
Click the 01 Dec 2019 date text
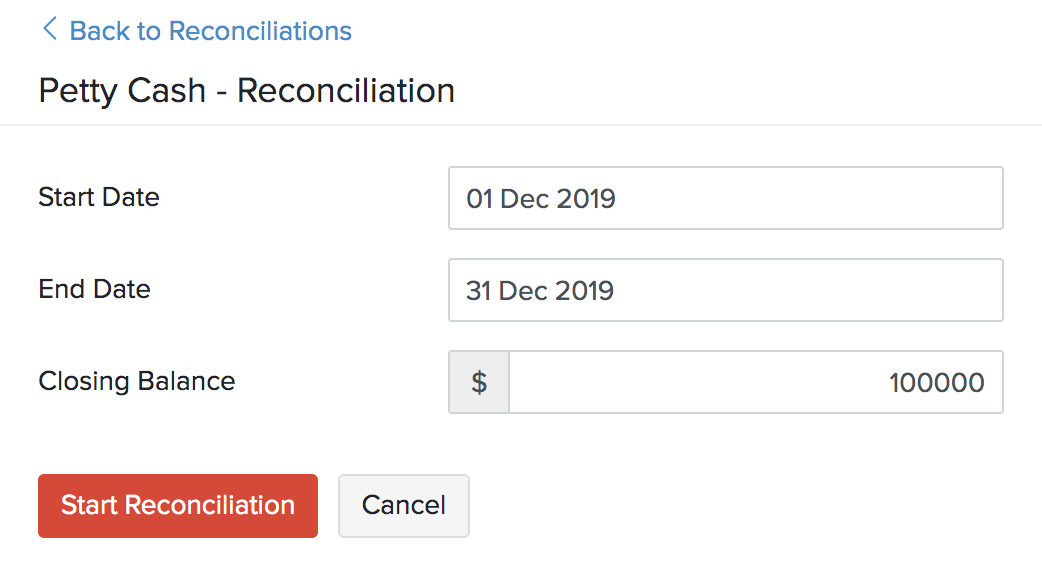(540, 199)
